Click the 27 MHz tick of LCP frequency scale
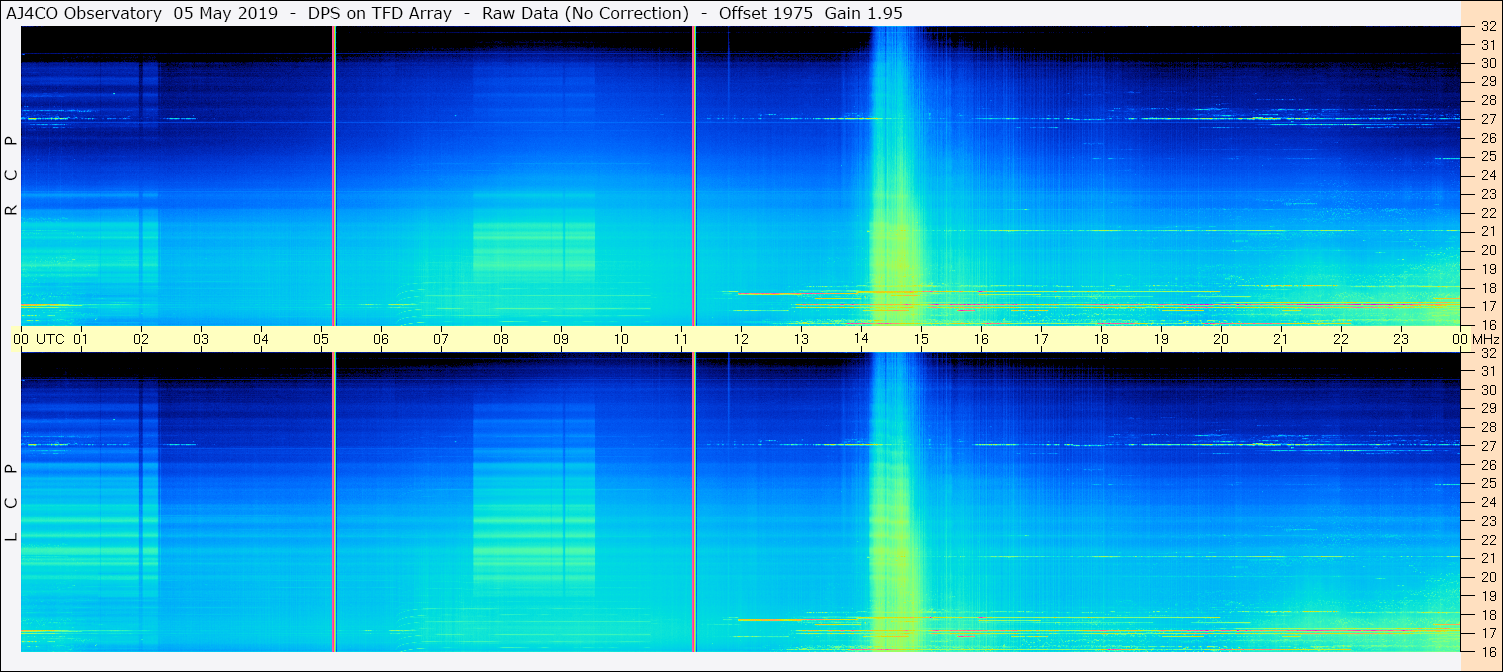Viewport: 1503px width, 672px height. point(1487,446)
